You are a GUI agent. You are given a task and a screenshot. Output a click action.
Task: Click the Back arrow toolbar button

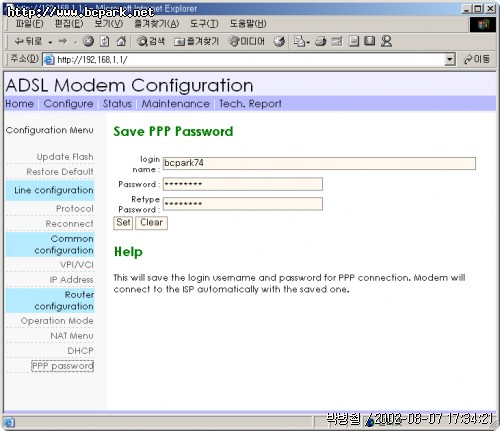[x=29, y=41]
